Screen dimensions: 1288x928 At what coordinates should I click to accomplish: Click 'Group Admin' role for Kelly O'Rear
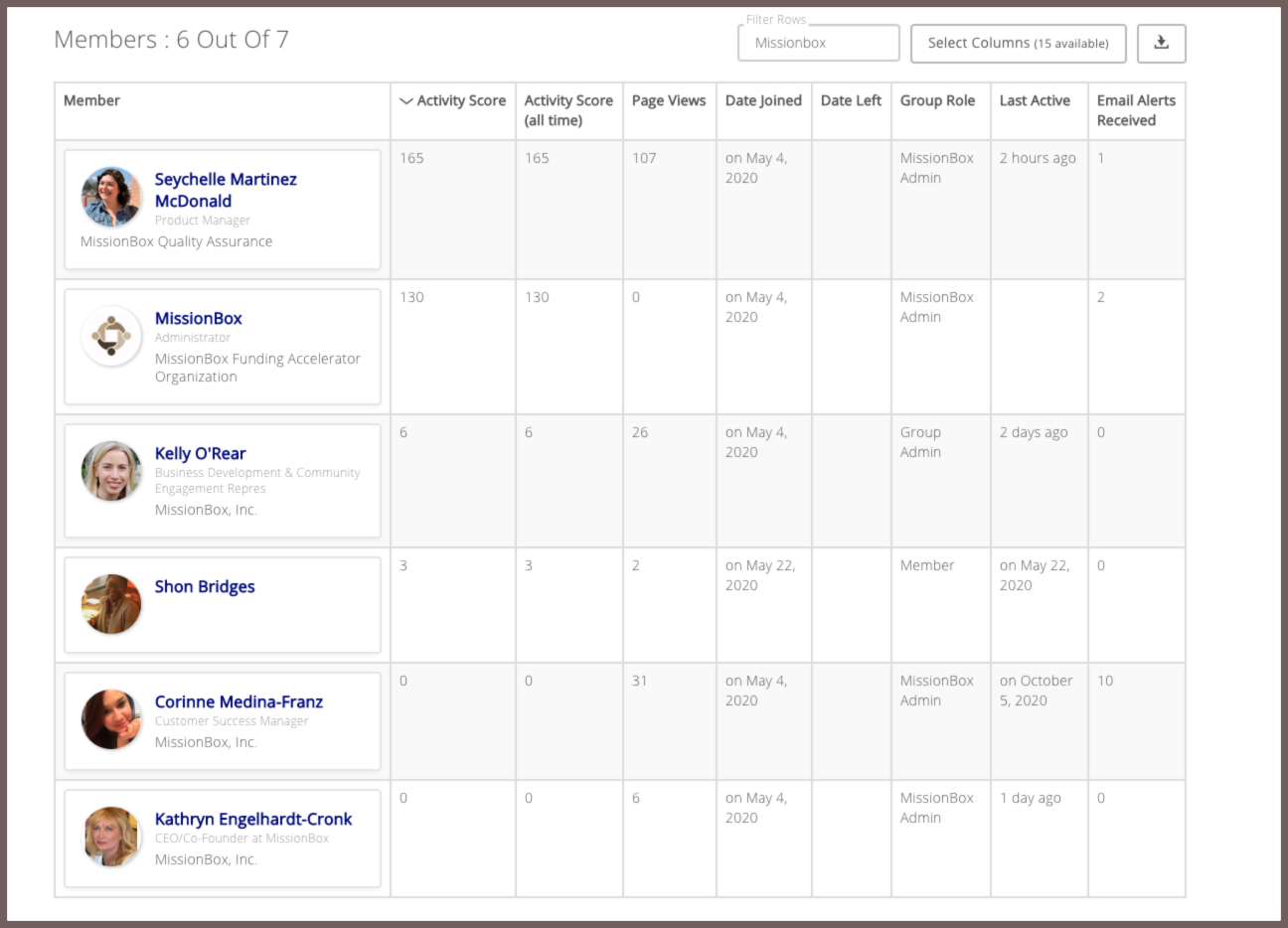coord(920,442)
